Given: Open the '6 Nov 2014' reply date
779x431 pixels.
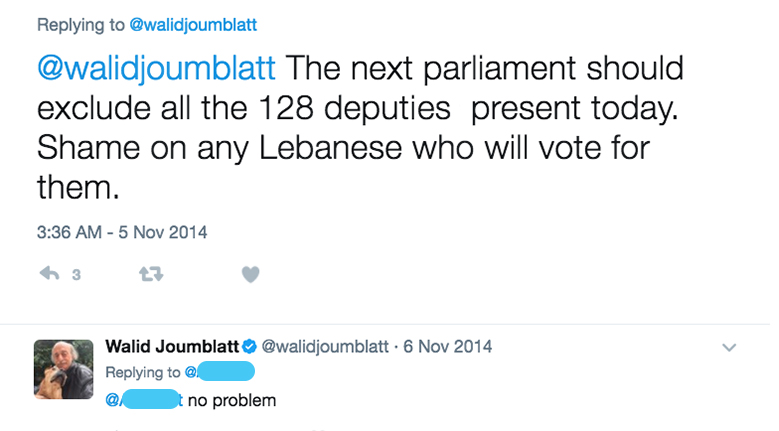Looking at the screenshot, I should pyautogui.click(x=447, y=347).
